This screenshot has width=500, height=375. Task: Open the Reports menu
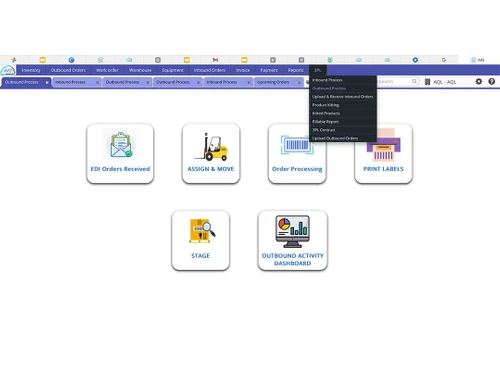[296, 70]
